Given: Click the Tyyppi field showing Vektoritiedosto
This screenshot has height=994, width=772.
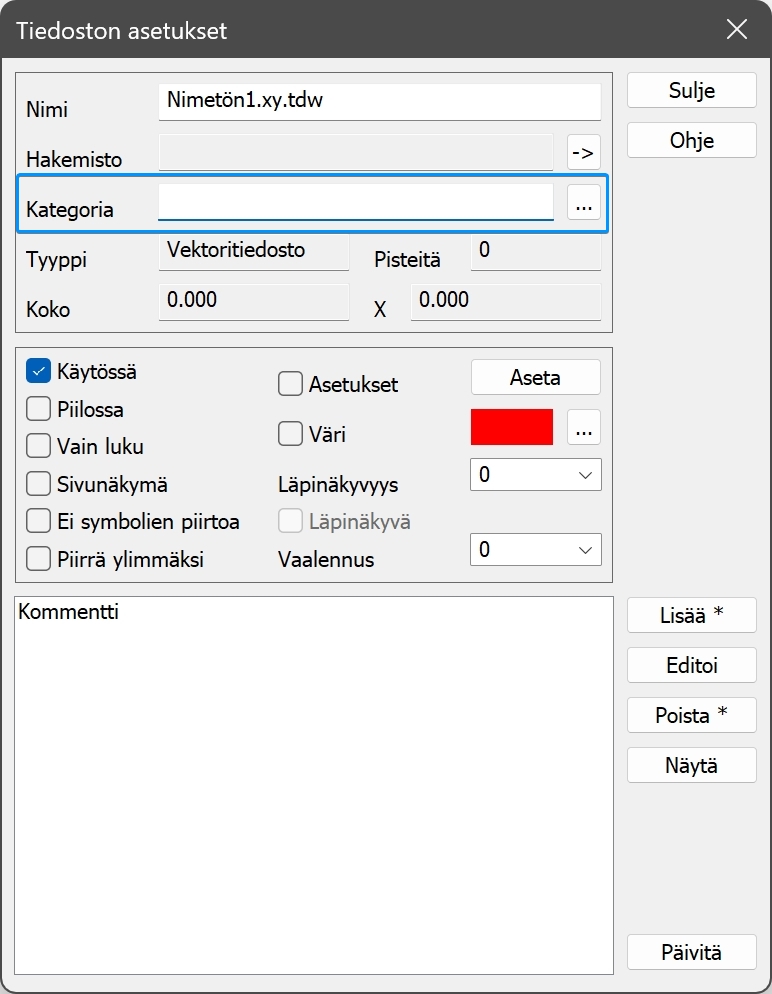Looking at the screenshot, I should tap(254, 252).
